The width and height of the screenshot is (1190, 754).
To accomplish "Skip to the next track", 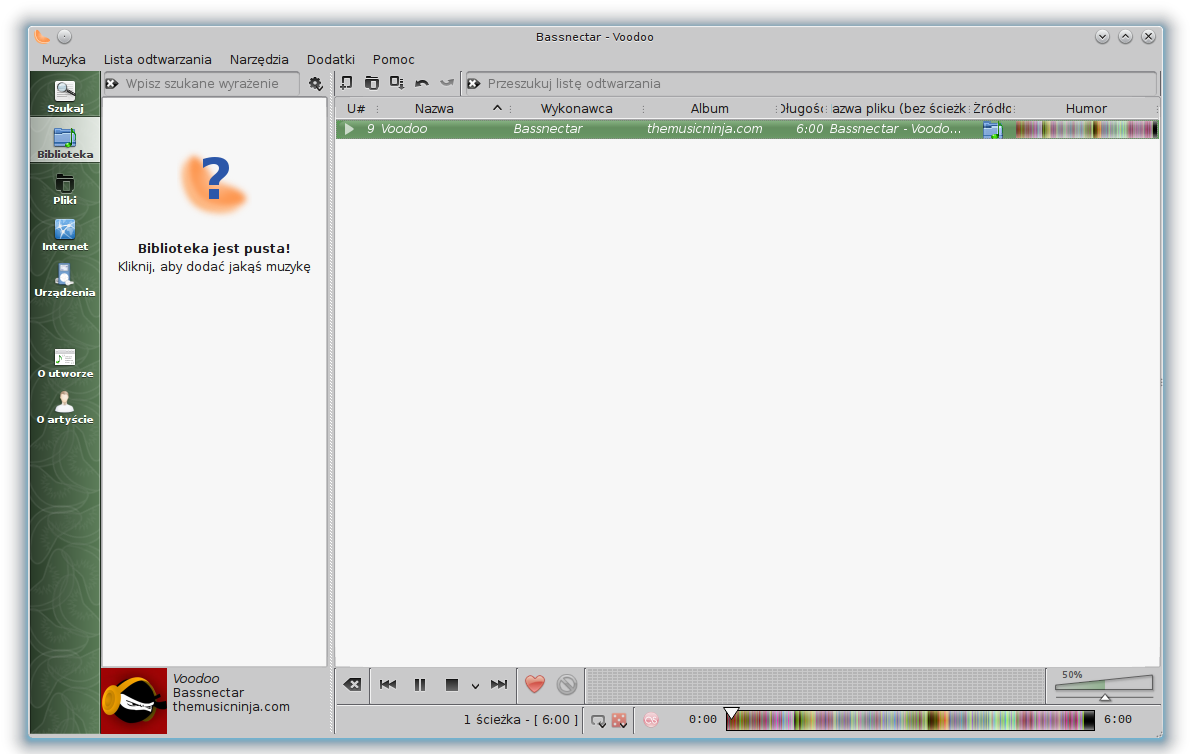I will [x=499, y=685].
